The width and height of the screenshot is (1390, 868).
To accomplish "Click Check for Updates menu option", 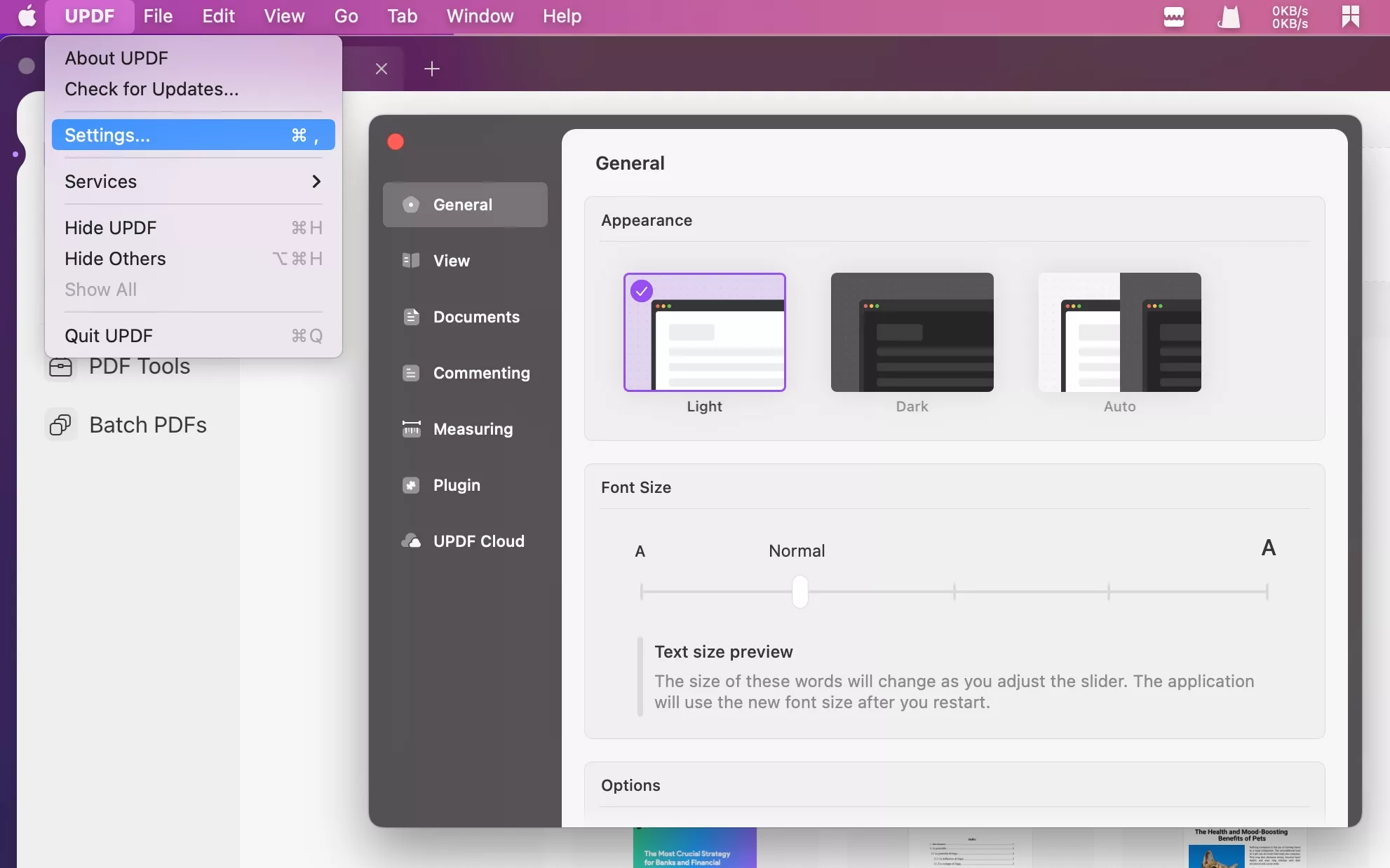I will click(x=151, y=88).
